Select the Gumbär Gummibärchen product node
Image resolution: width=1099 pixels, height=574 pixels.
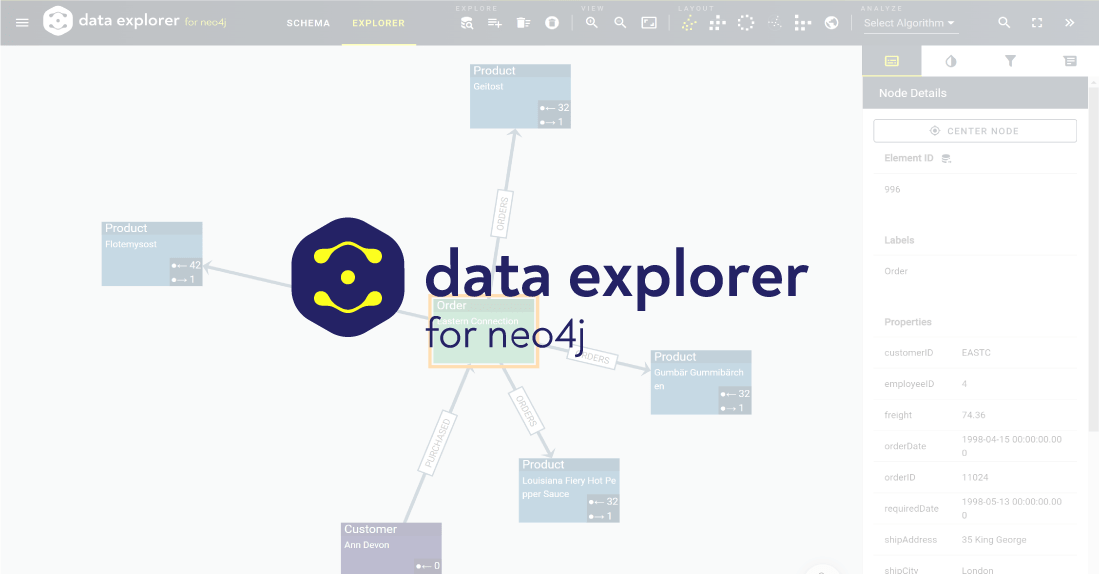click(701, 382)
